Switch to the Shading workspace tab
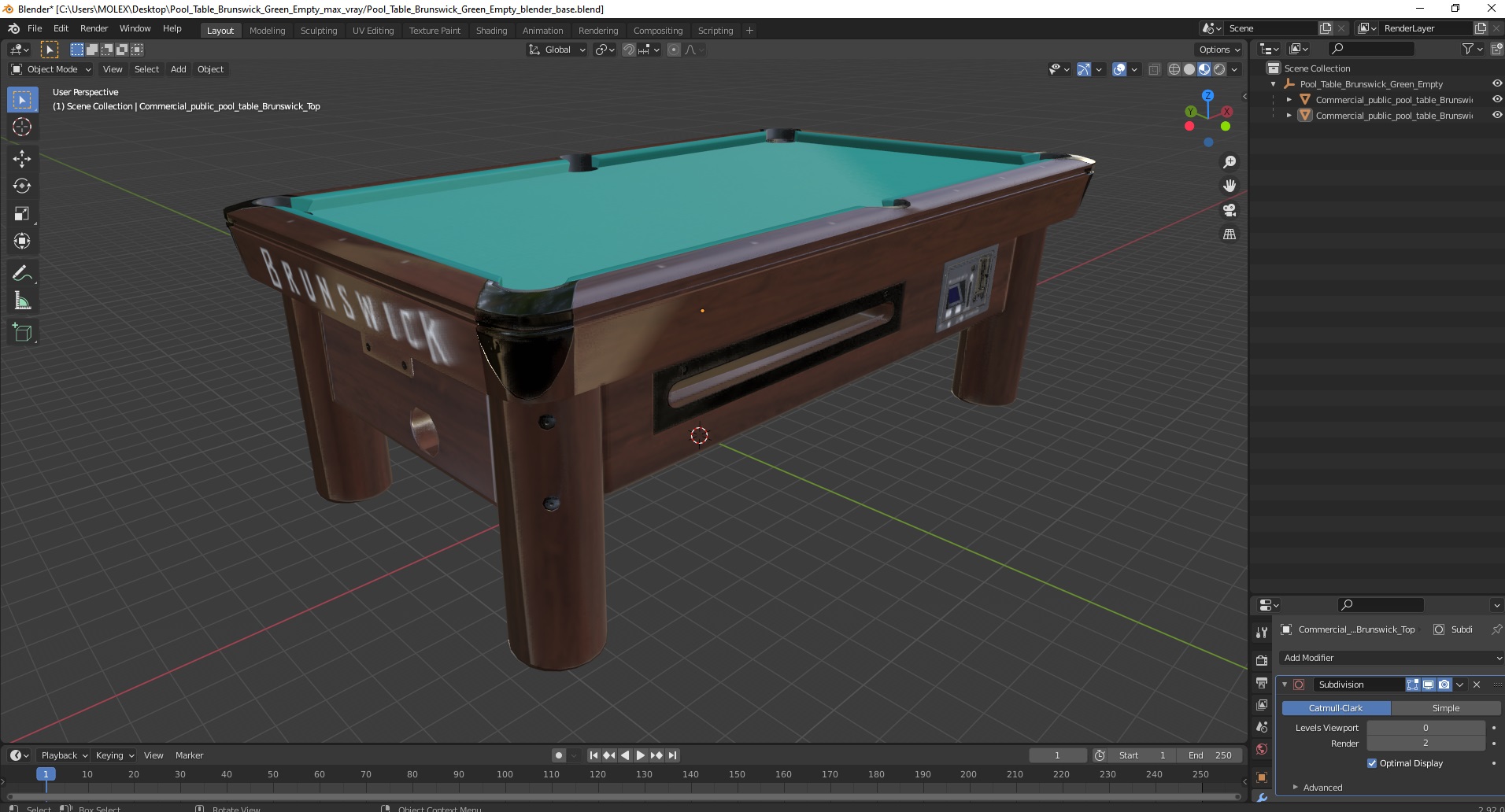 click(491, 31)
